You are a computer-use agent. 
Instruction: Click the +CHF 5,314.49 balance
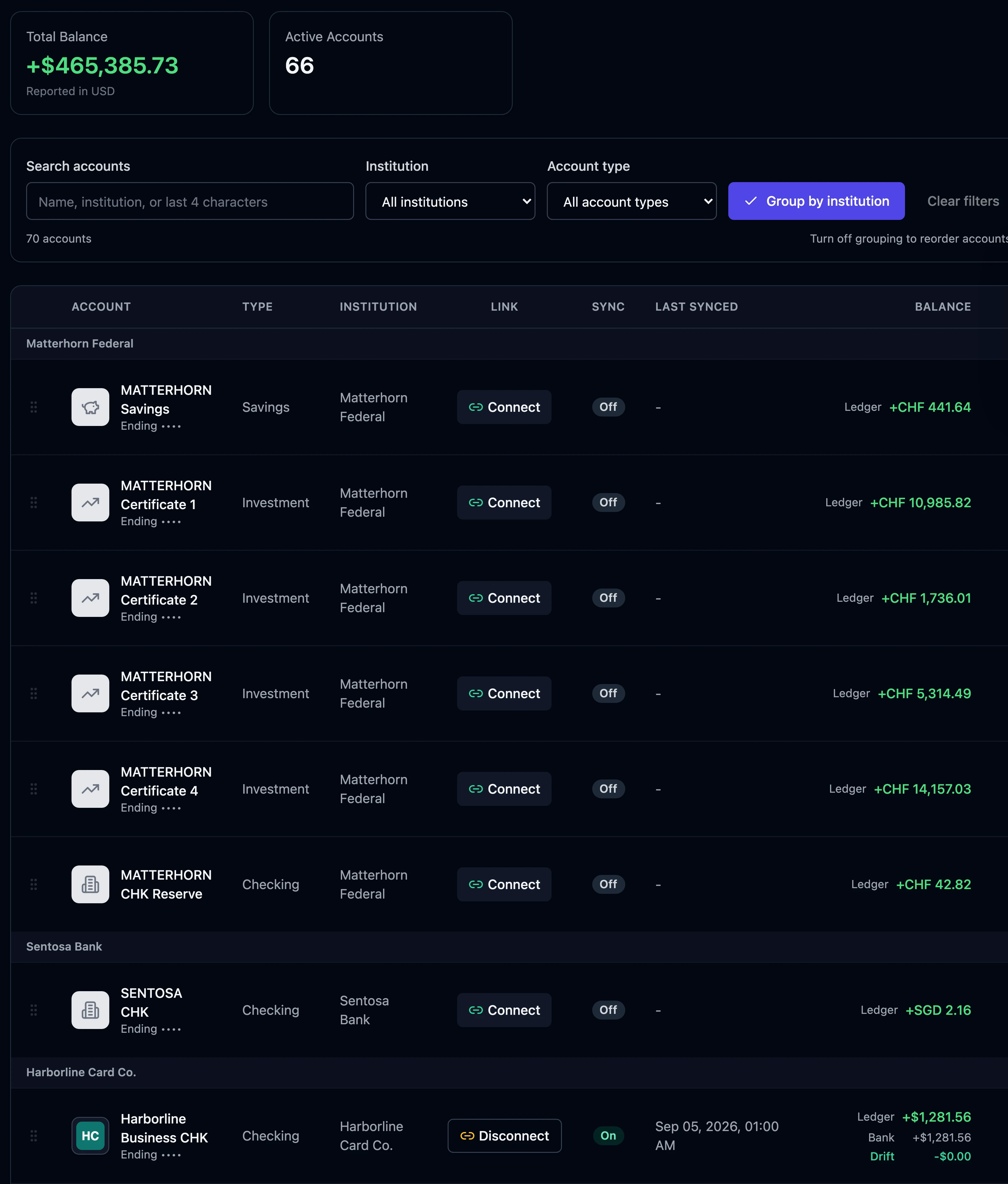[924, 693]
